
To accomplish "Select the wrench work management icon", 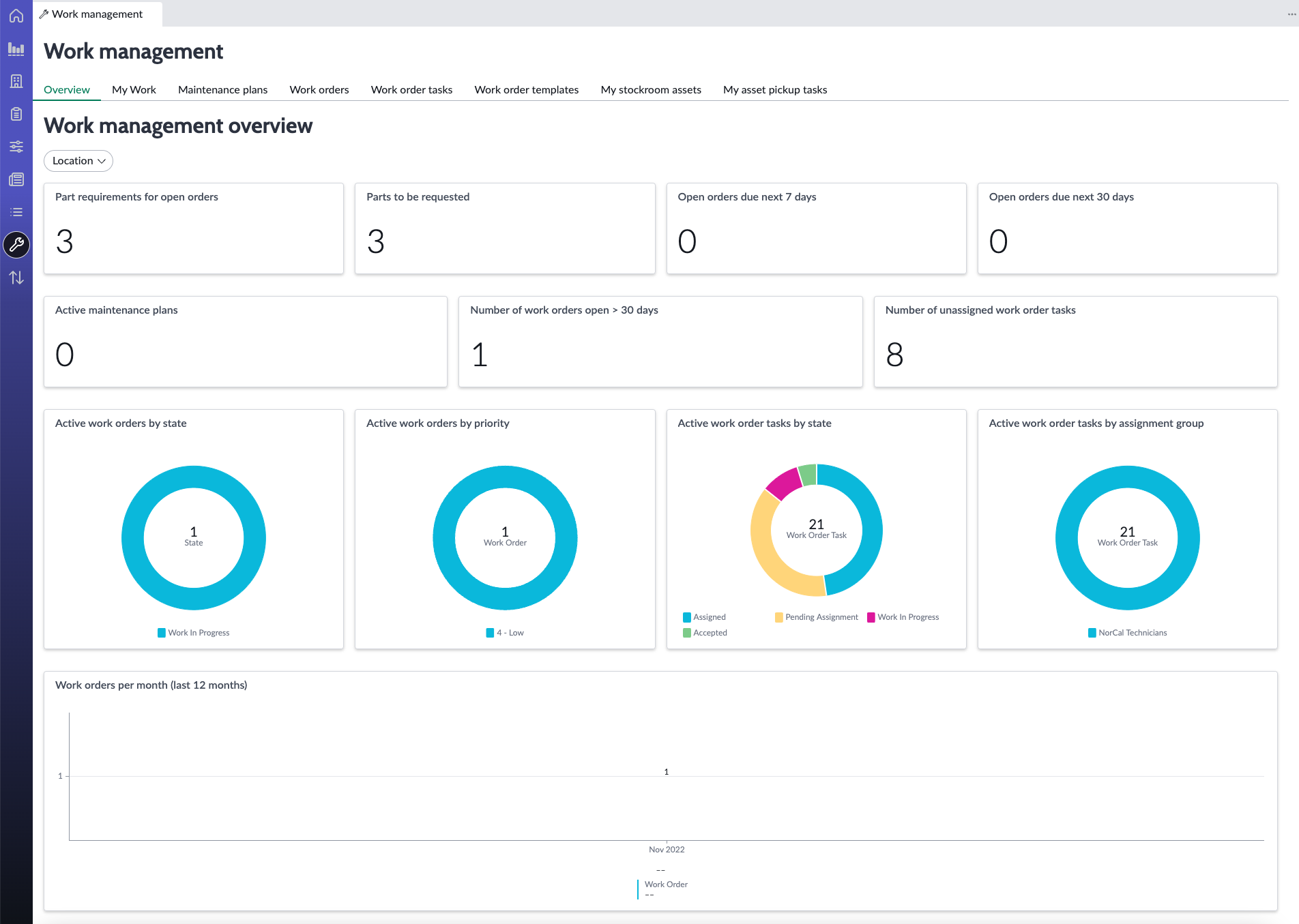I will pos(16,245).
